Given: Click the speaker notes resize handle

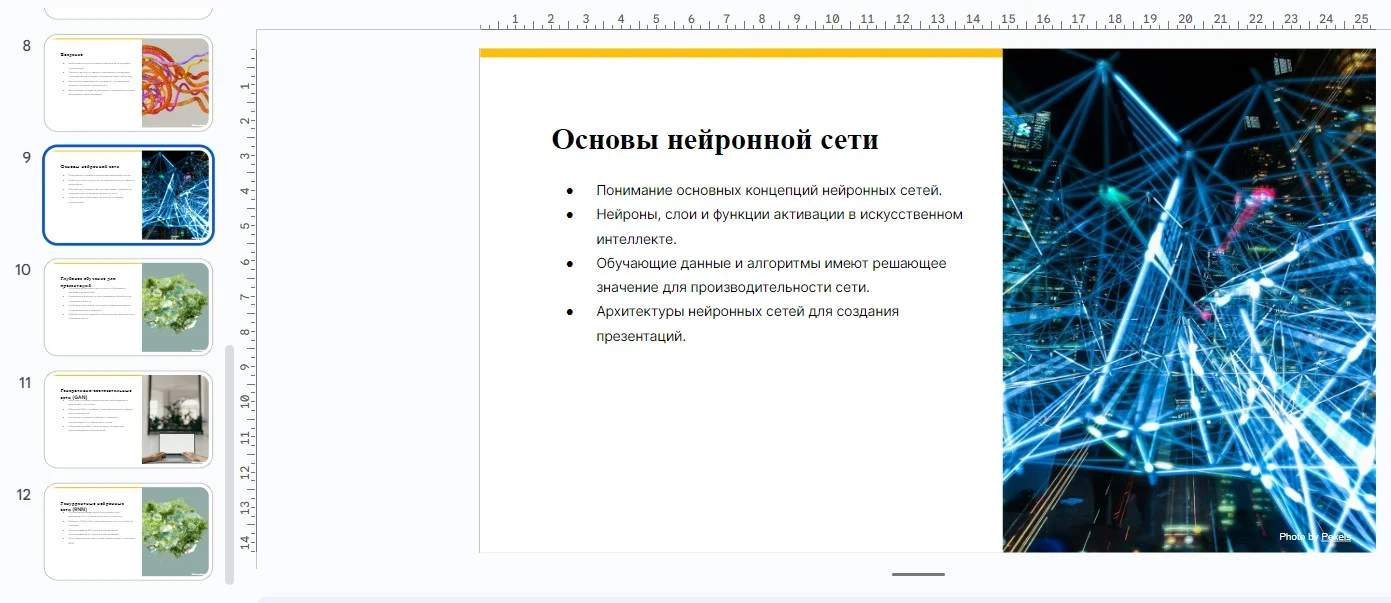Looking at the screenshot, I should pyautogui.click(x=917, y=576).
